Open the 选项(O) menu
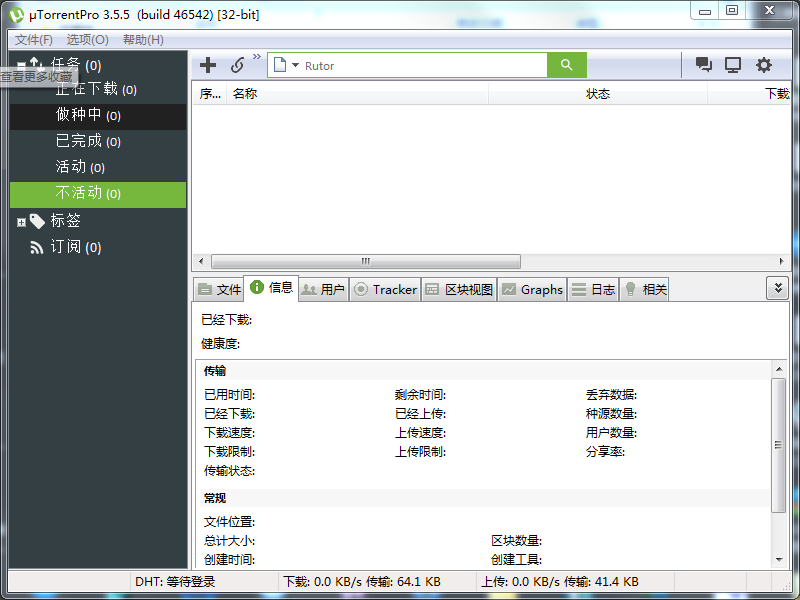 coord(87,40)
